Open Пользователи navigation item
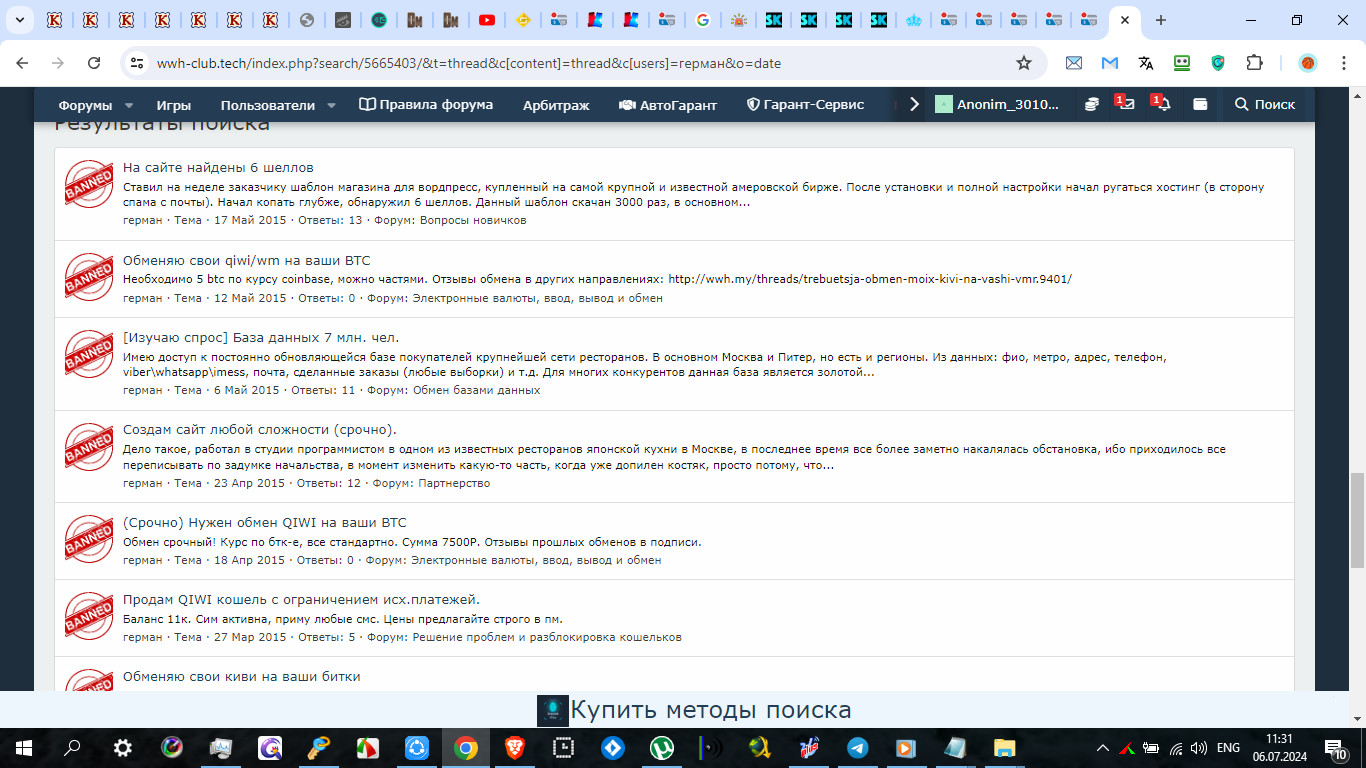Image resolution: width=1366 pixels, height=768 pixels. click(268, 105)
